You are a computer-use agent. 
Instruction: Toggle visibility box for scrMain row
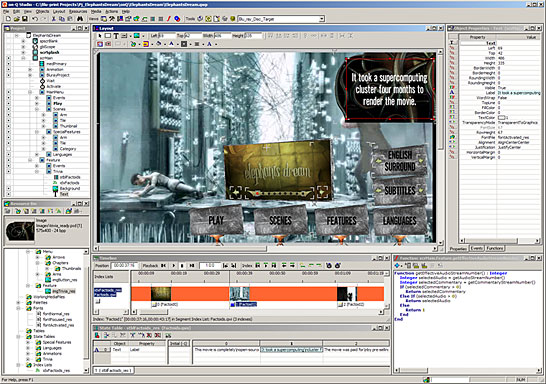(9, 58)
